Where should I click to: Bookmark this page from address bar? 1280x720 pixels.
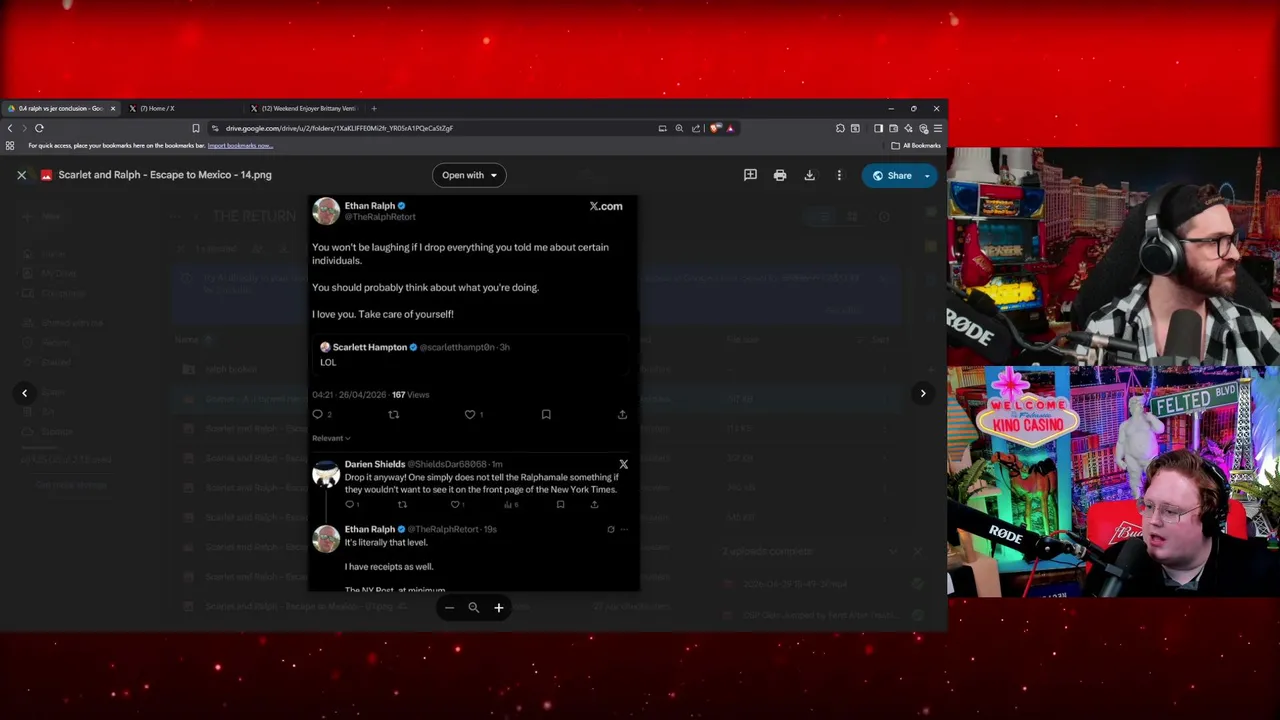[x=196, y=128]
